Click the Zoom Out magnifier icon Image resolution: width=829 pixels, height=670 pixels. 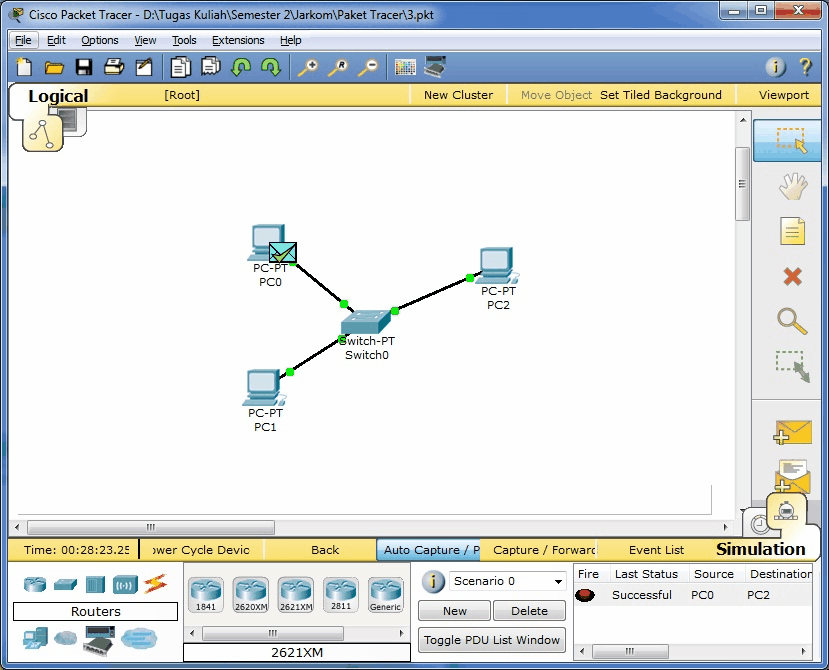tap(369, 67)
